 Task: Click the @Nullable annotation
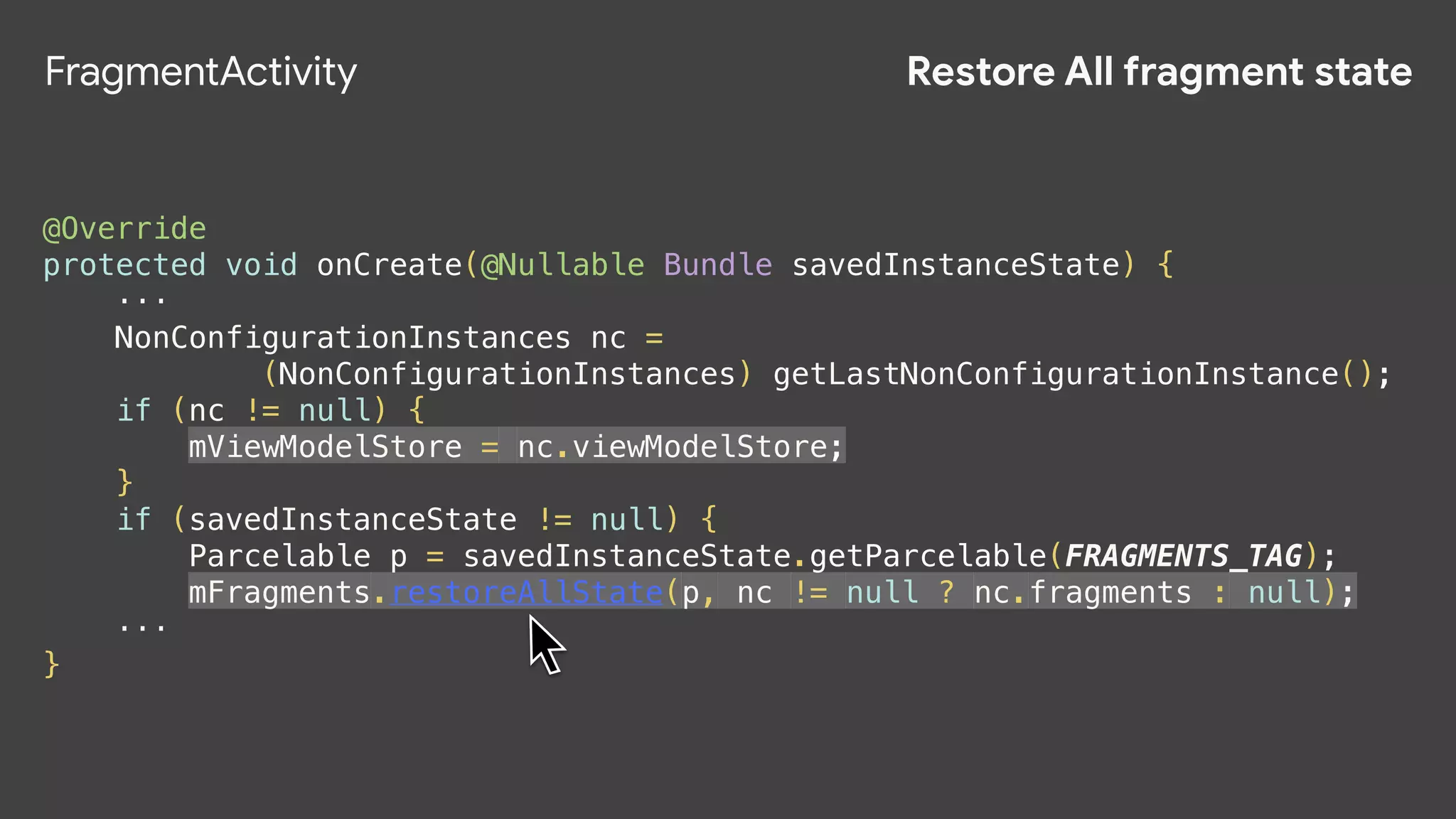[563, 264]
